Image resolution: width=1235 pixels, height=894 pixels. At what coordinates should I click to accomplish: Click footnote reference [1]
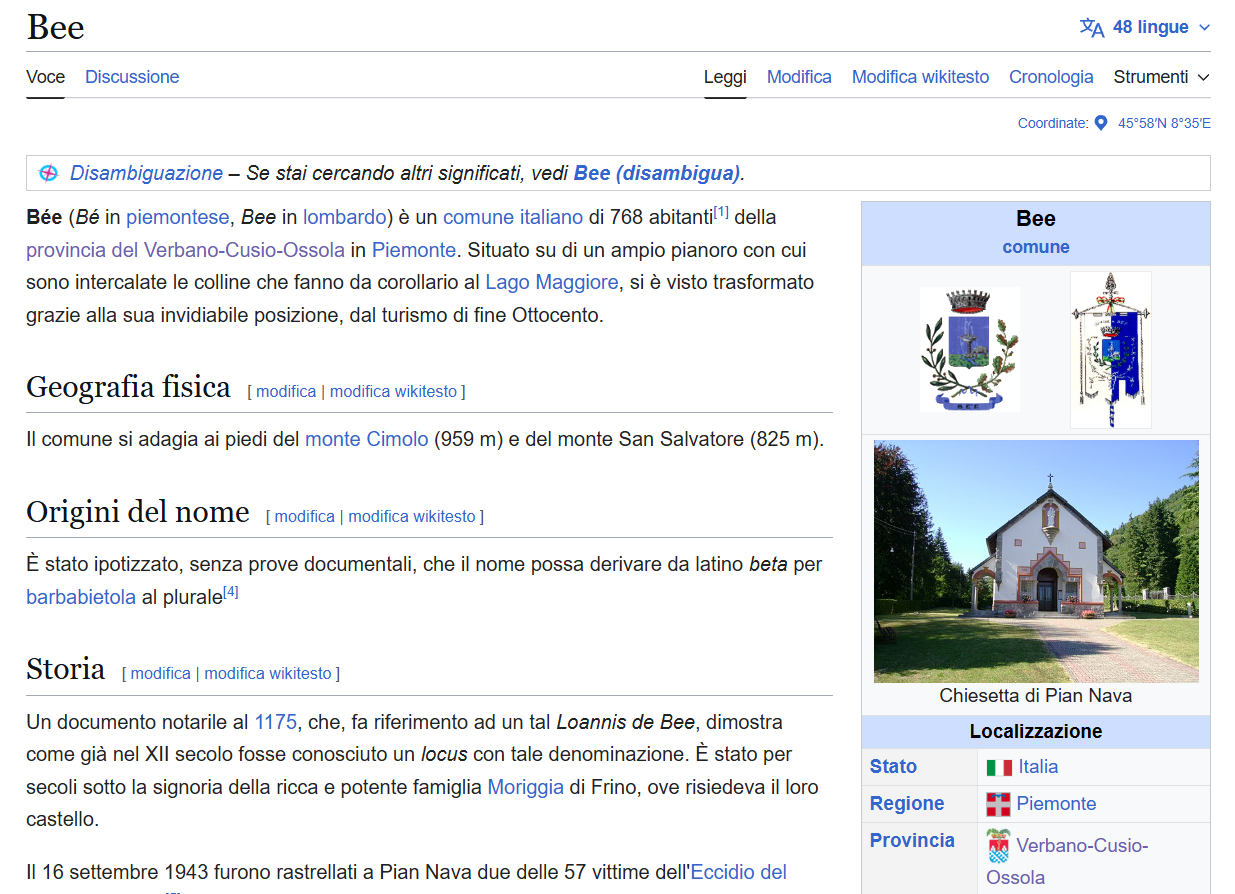[x=721, y=212]
